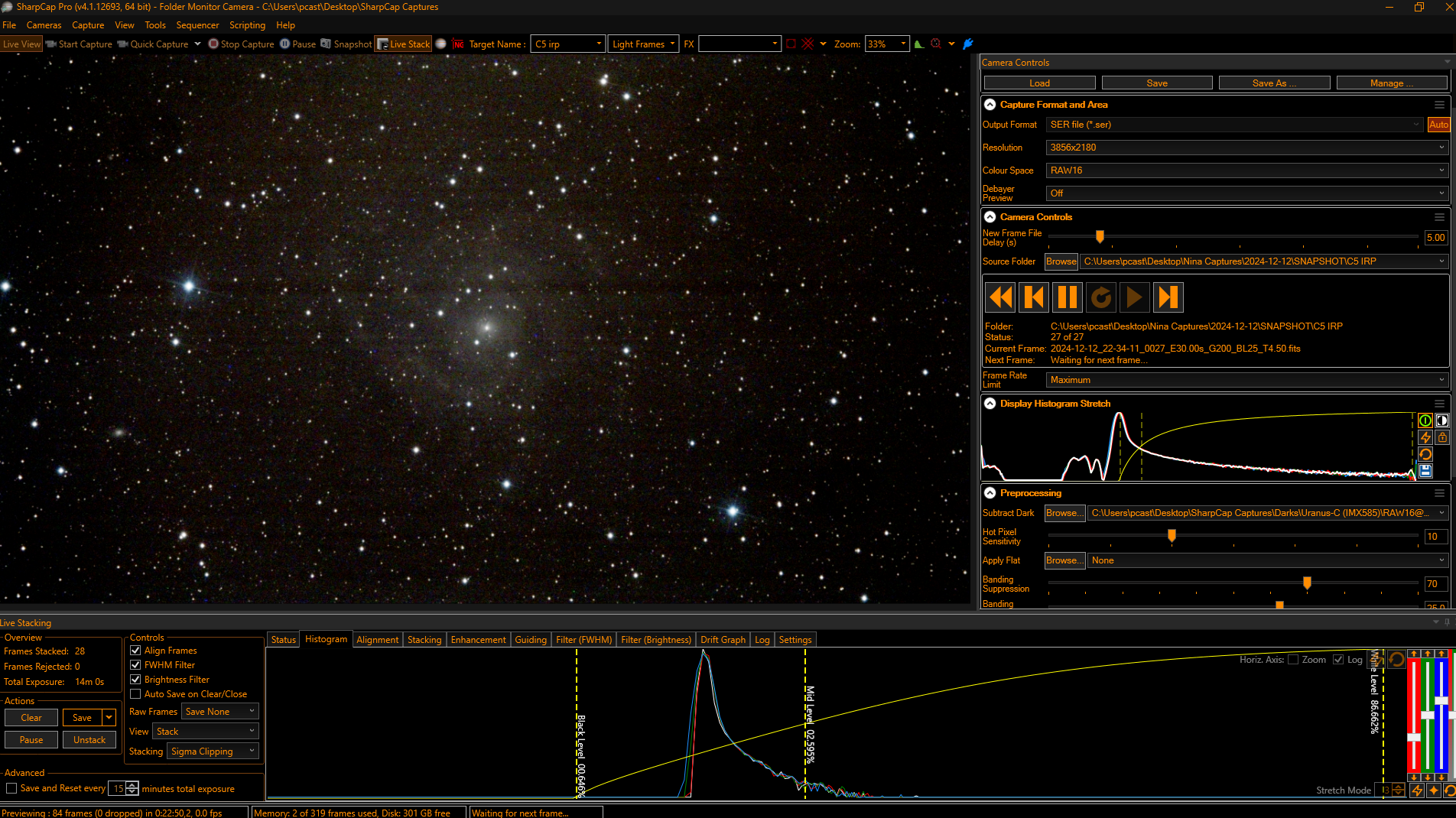
Task: Enable the Horiz. Axis Zoom checkbox
Action: tap(1293, 660)
